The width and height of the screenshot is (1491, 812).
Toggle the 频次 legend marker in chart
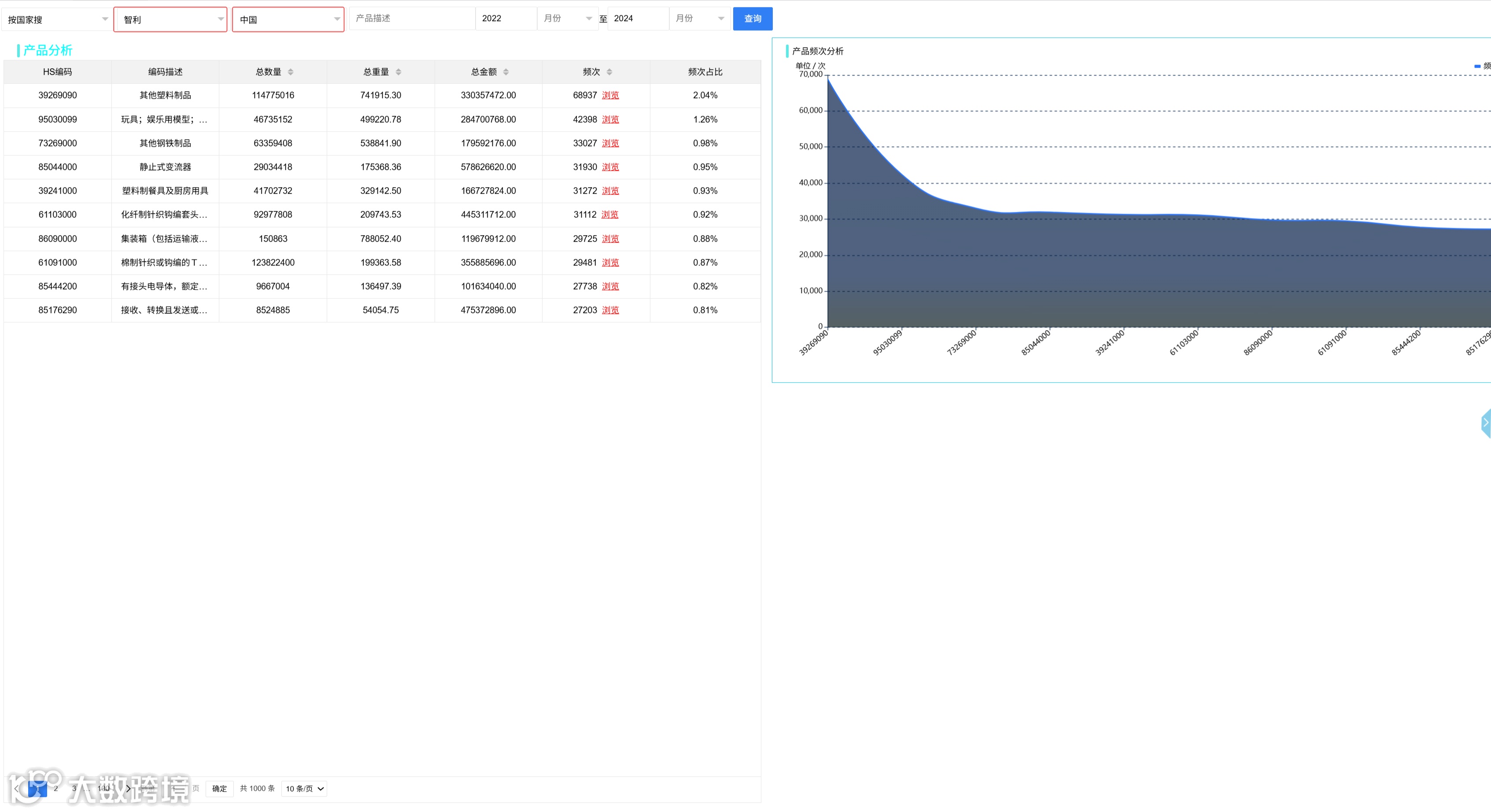click(1478, 66)
